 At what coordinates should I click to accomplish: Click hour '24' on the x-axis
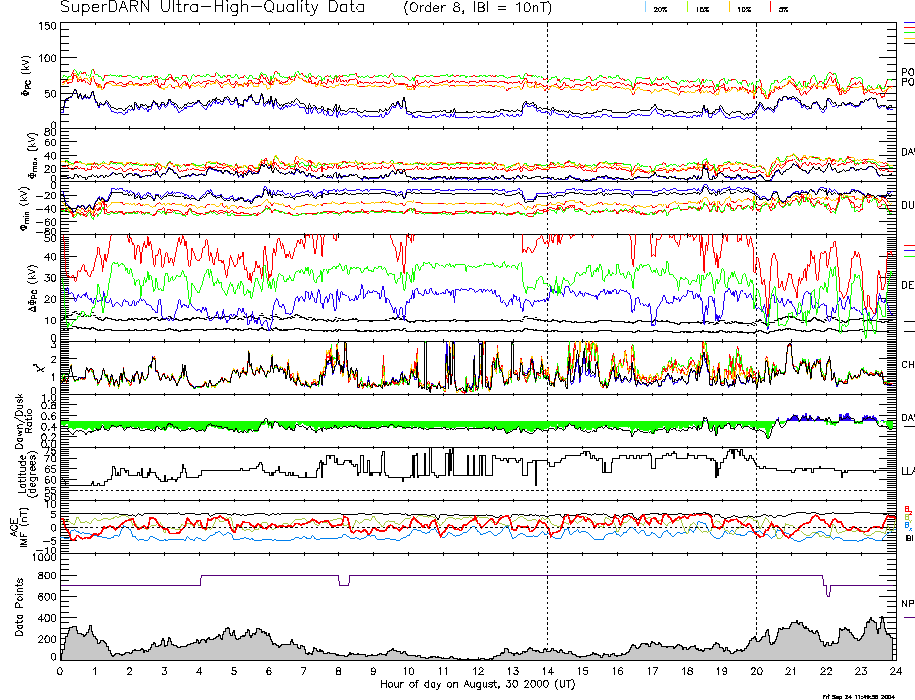(x=896, y=671)
